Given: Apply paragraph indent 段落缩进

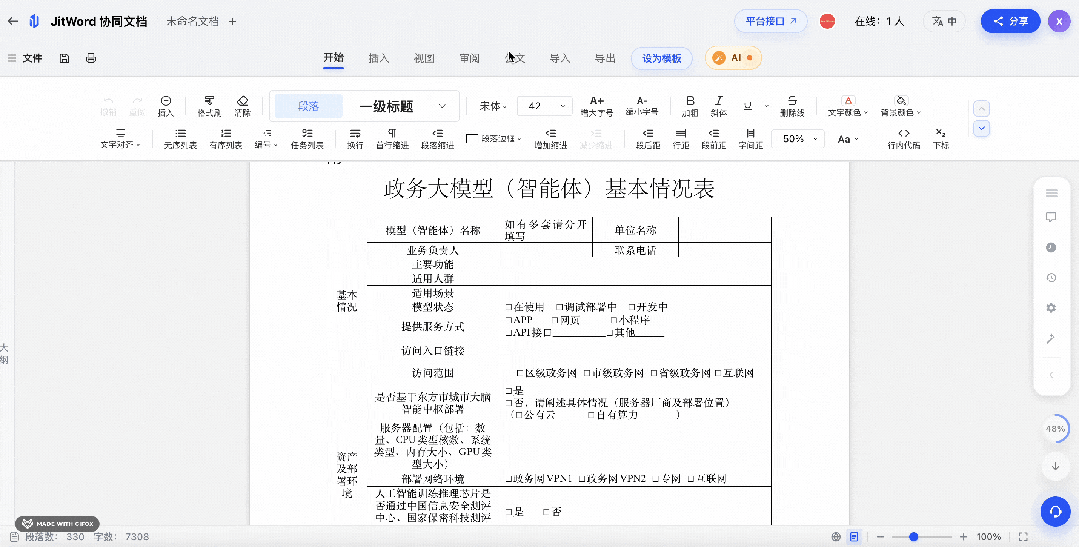Looking at the screenshot, I should tap(437, 138).
